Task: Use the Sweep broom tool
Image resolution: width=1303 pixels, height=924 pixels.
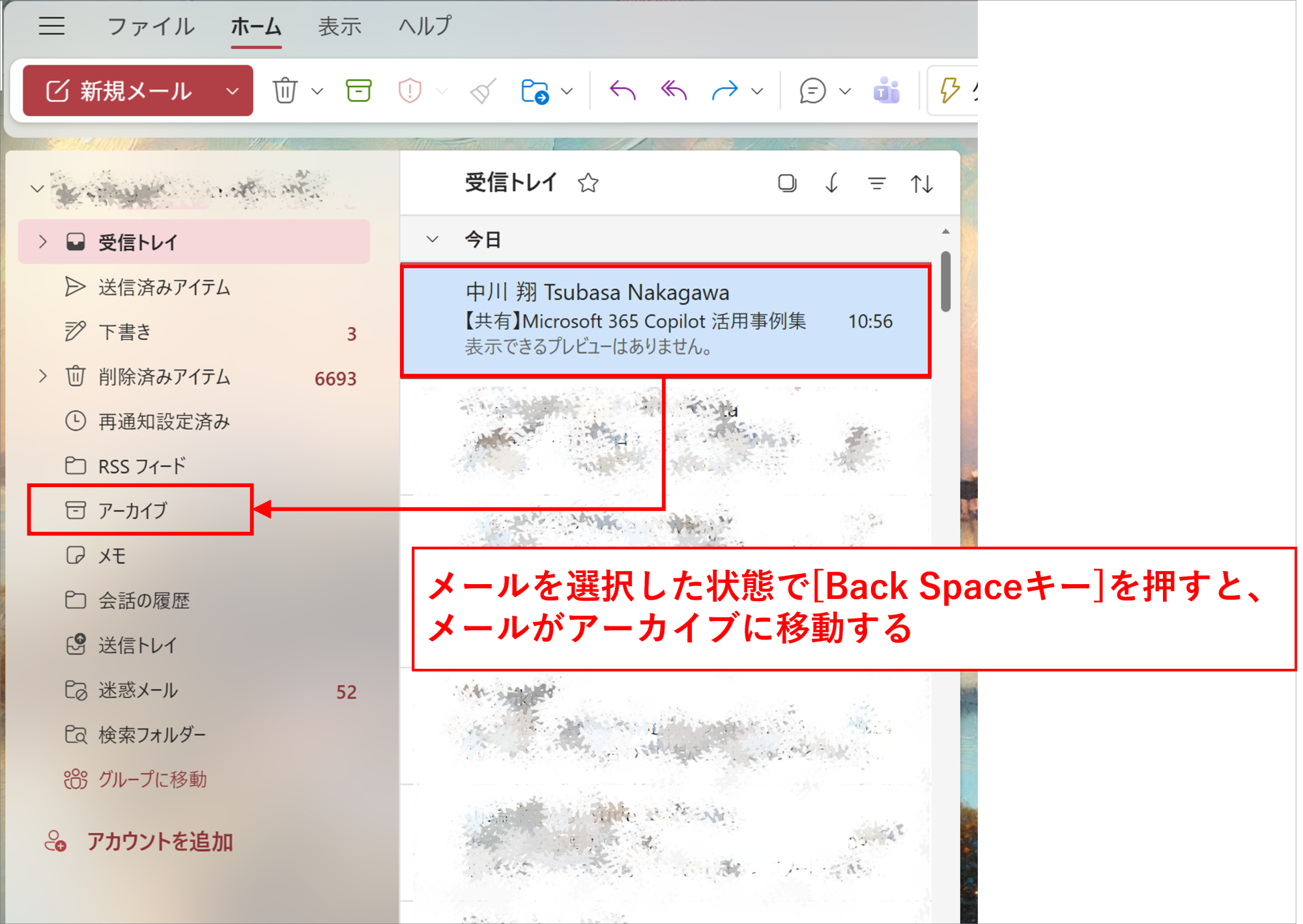Action: point(481,91)
